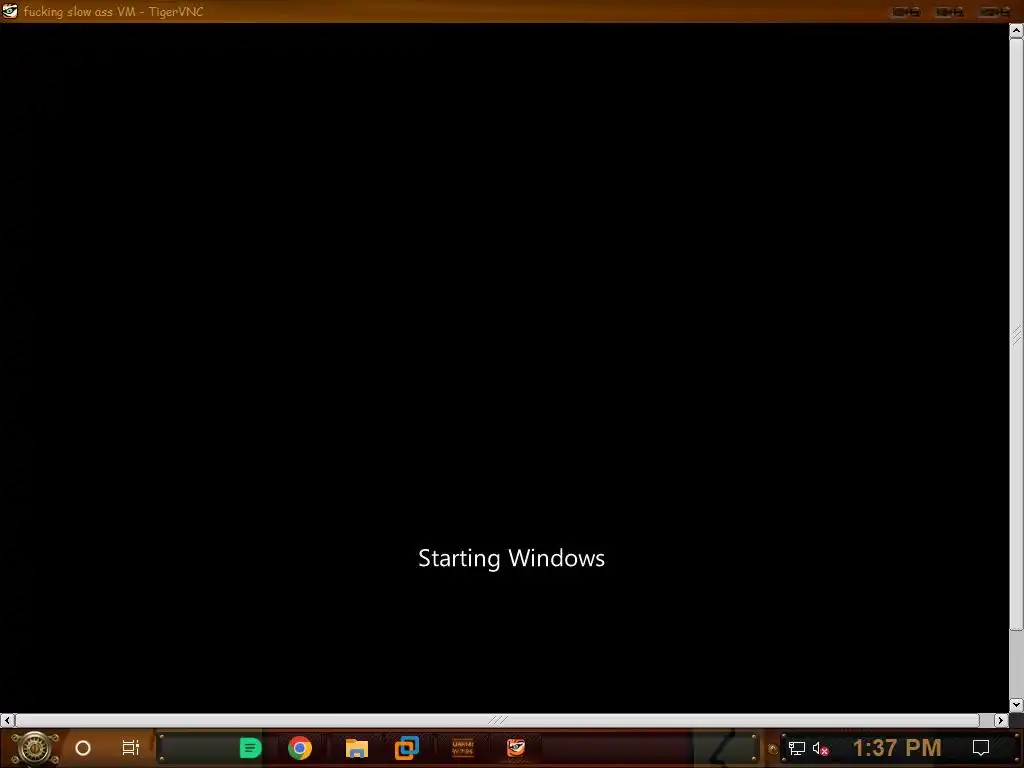Open the Action Center notification icon
This screenshot has width=1024, height=768.
[x=981, y=748]
